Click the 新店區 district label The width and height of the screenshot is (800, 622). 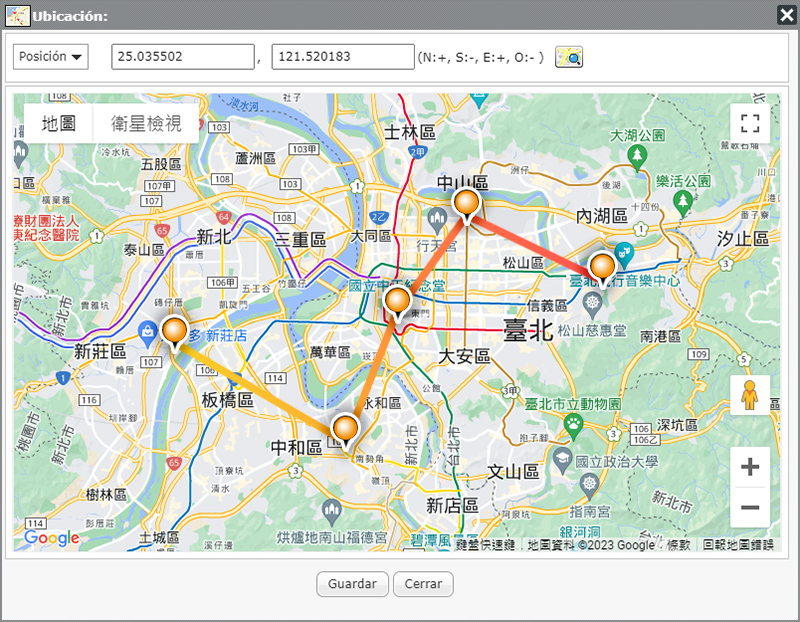tap(452, 506)
